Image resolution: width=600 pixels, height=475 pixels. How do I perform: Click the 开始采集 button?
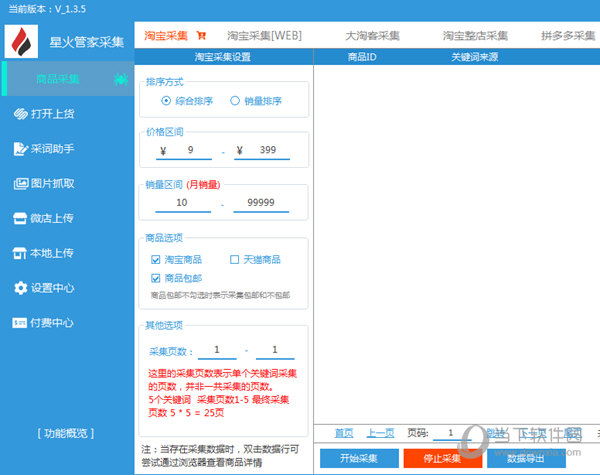pos(359,458)
